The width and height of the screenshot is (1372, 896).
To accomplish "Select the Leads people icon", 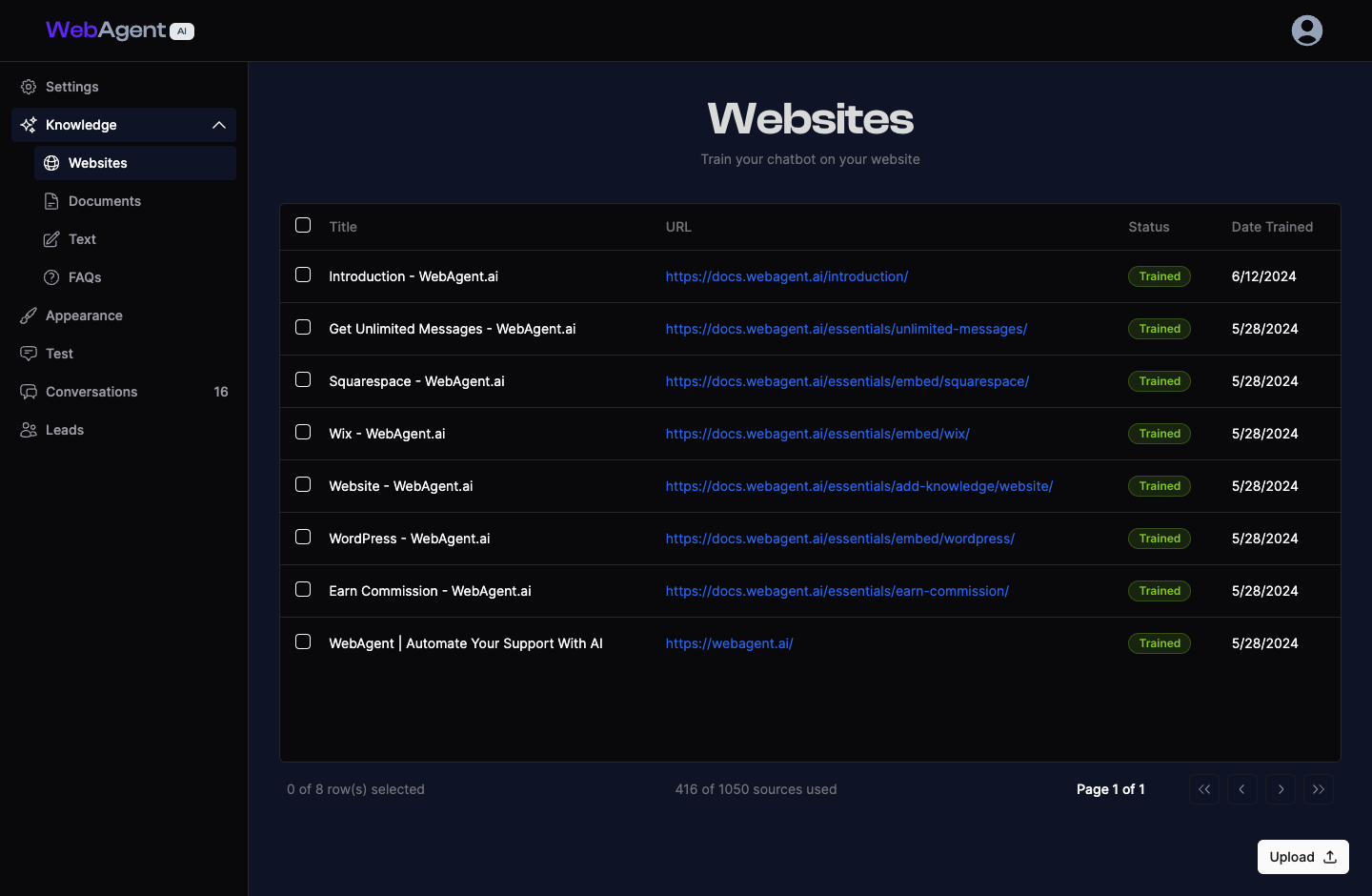I will (x=28, y=430).
